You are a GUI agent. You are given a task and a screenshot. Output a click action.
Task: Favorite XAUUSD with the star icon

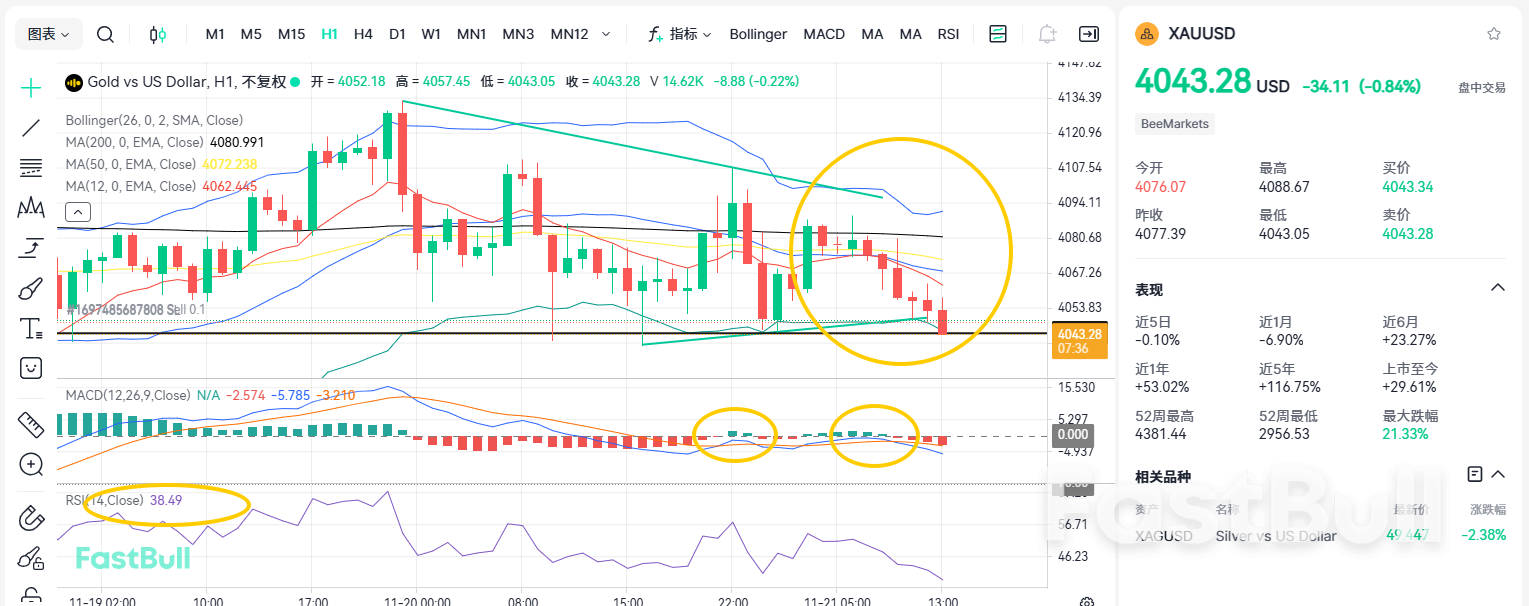point(1494,34)
